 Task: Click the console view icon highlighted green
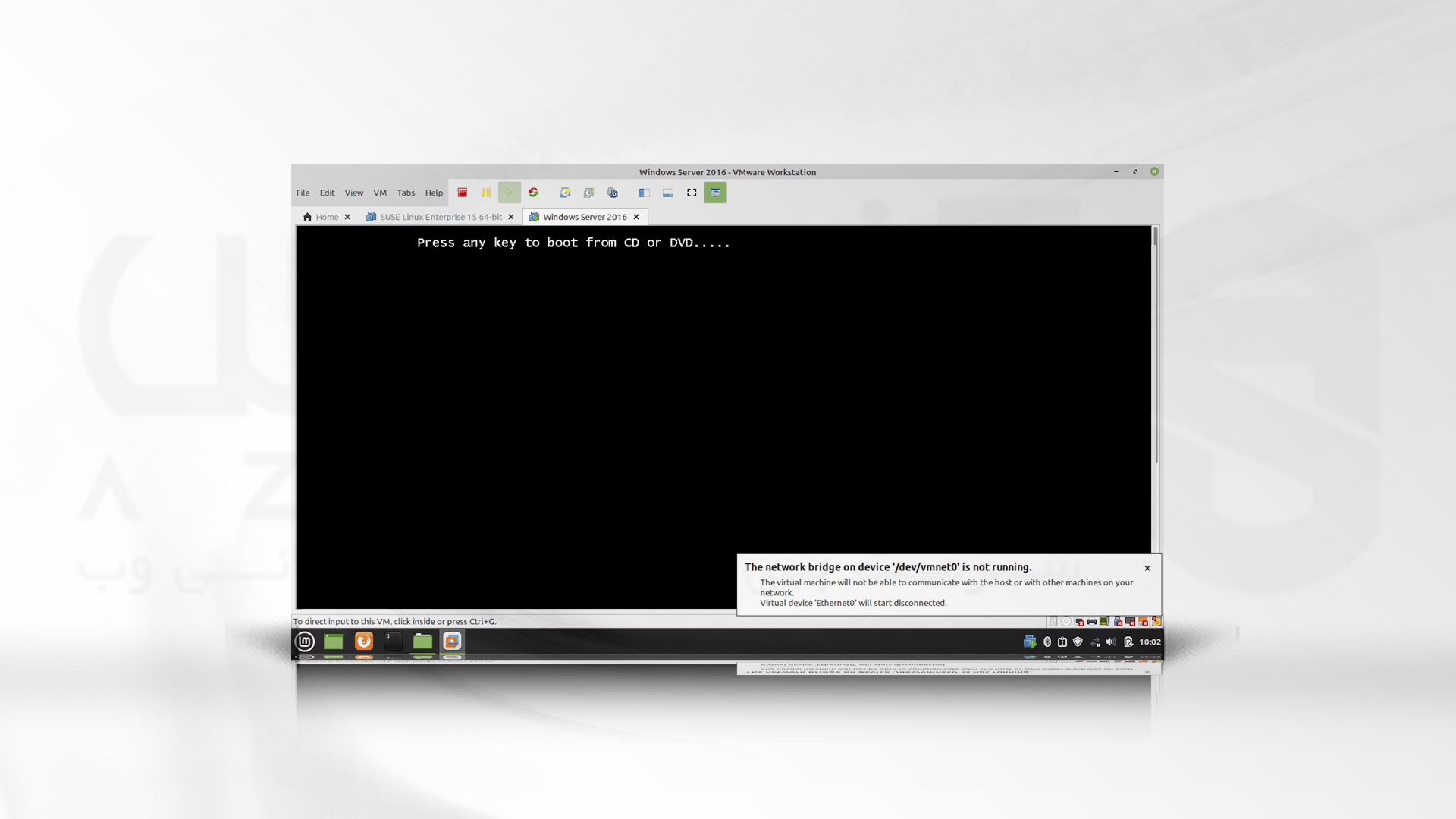715,193
